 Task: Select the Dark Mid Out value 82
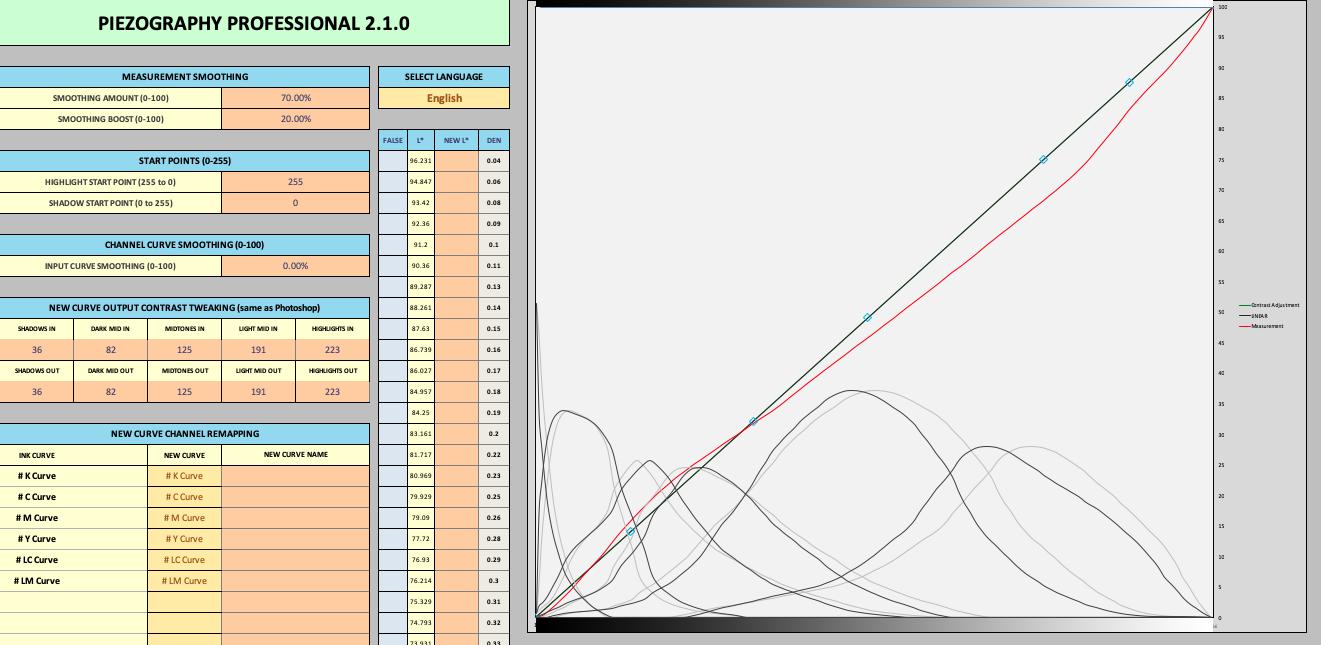[111, 392]
